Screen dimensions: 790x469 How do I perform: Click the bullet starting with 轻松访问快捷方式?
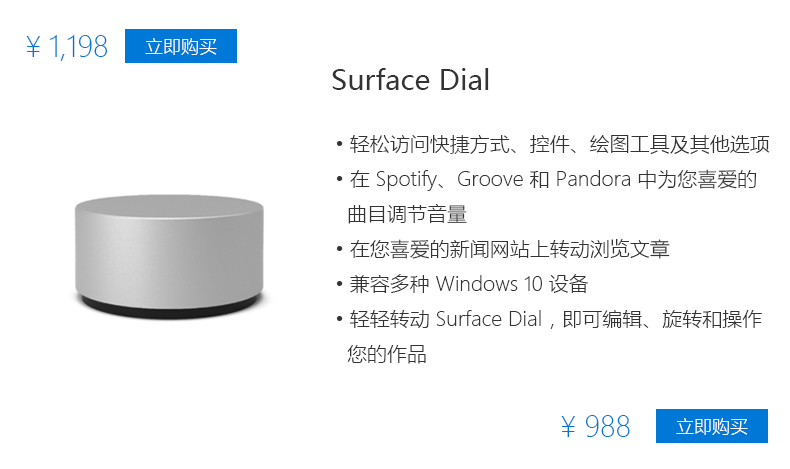coord(559,145)
